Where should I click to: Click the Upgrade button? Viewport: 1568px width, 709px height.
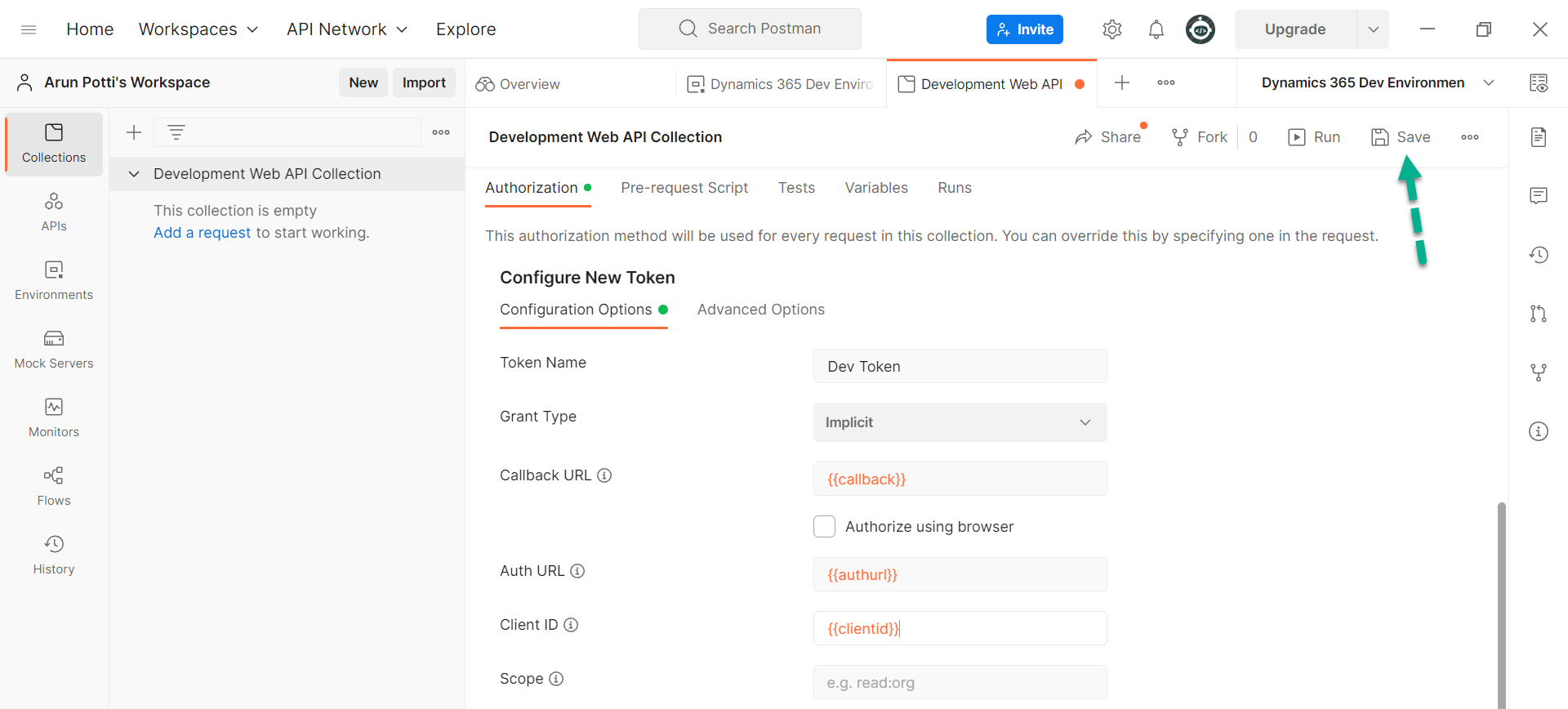1295,29
